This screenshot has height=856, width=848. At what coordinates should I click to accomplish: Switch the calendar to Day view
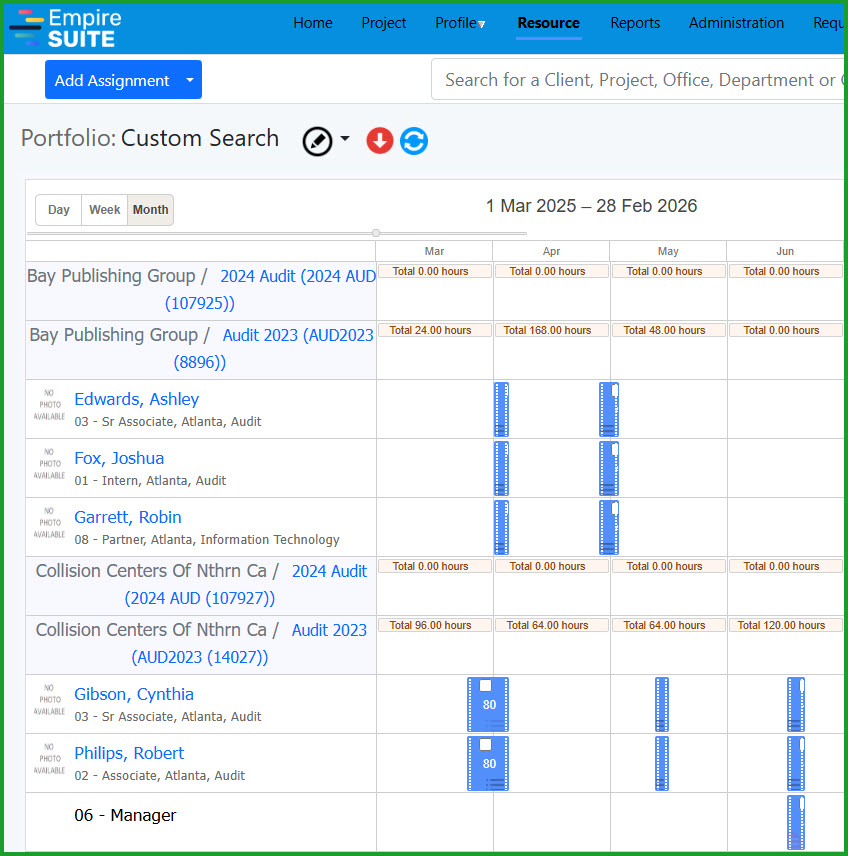click(x=59, y=210)
